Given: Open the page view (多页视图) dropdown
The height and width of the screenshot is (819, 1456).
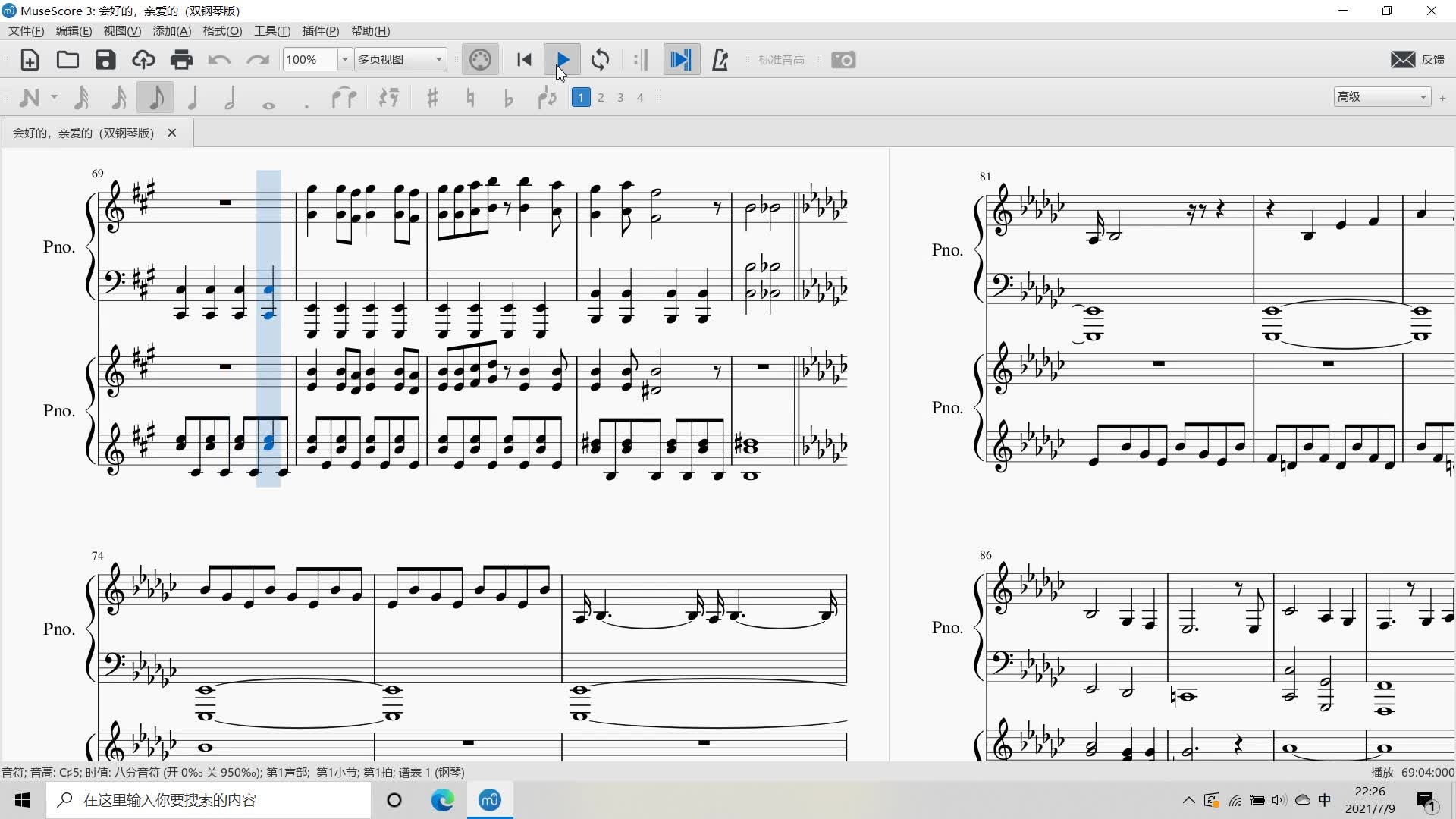Looking at the screenshot, I should click(x=400, y=59).
